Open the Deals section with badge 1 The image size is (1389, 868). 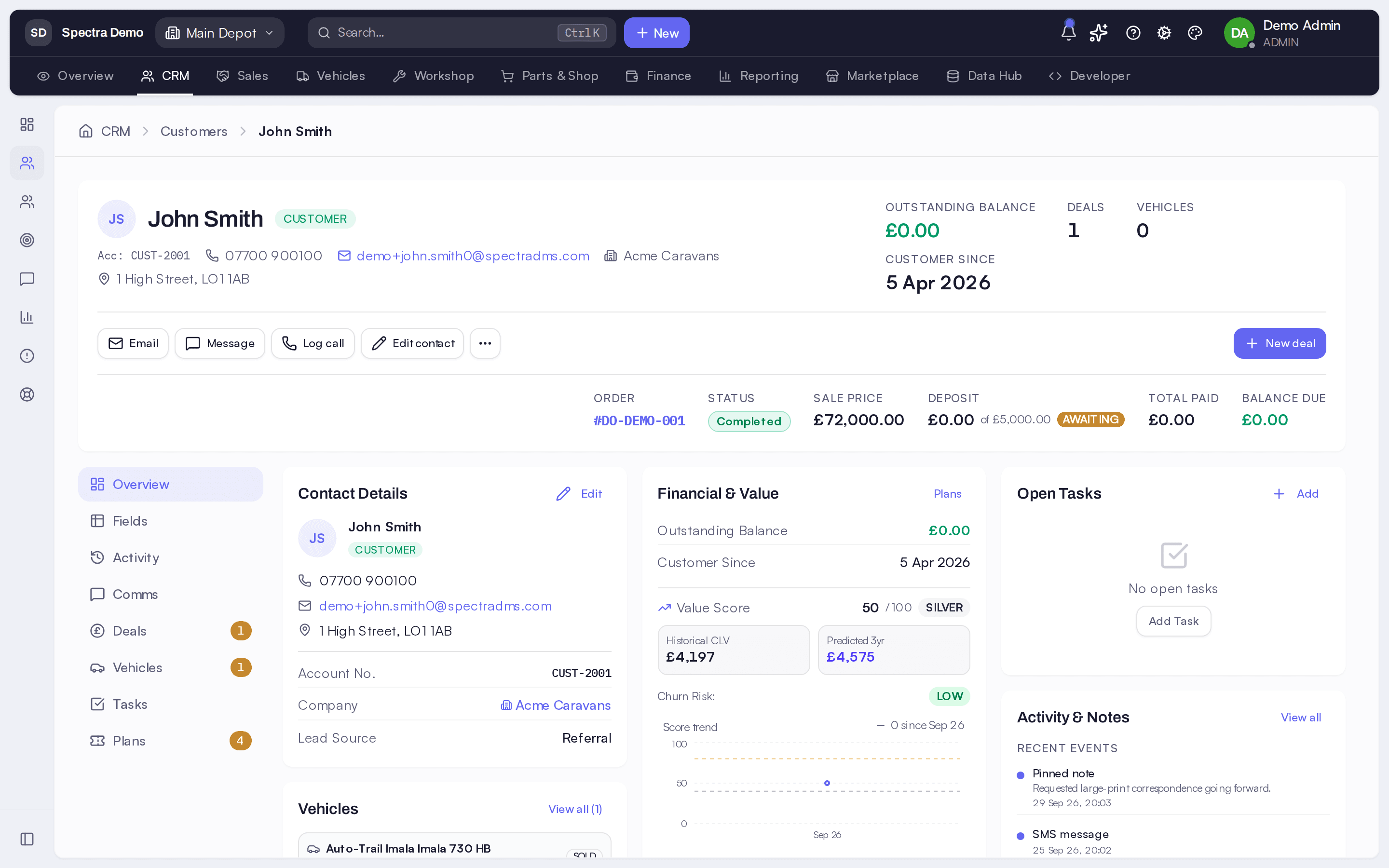coord(170,631)
